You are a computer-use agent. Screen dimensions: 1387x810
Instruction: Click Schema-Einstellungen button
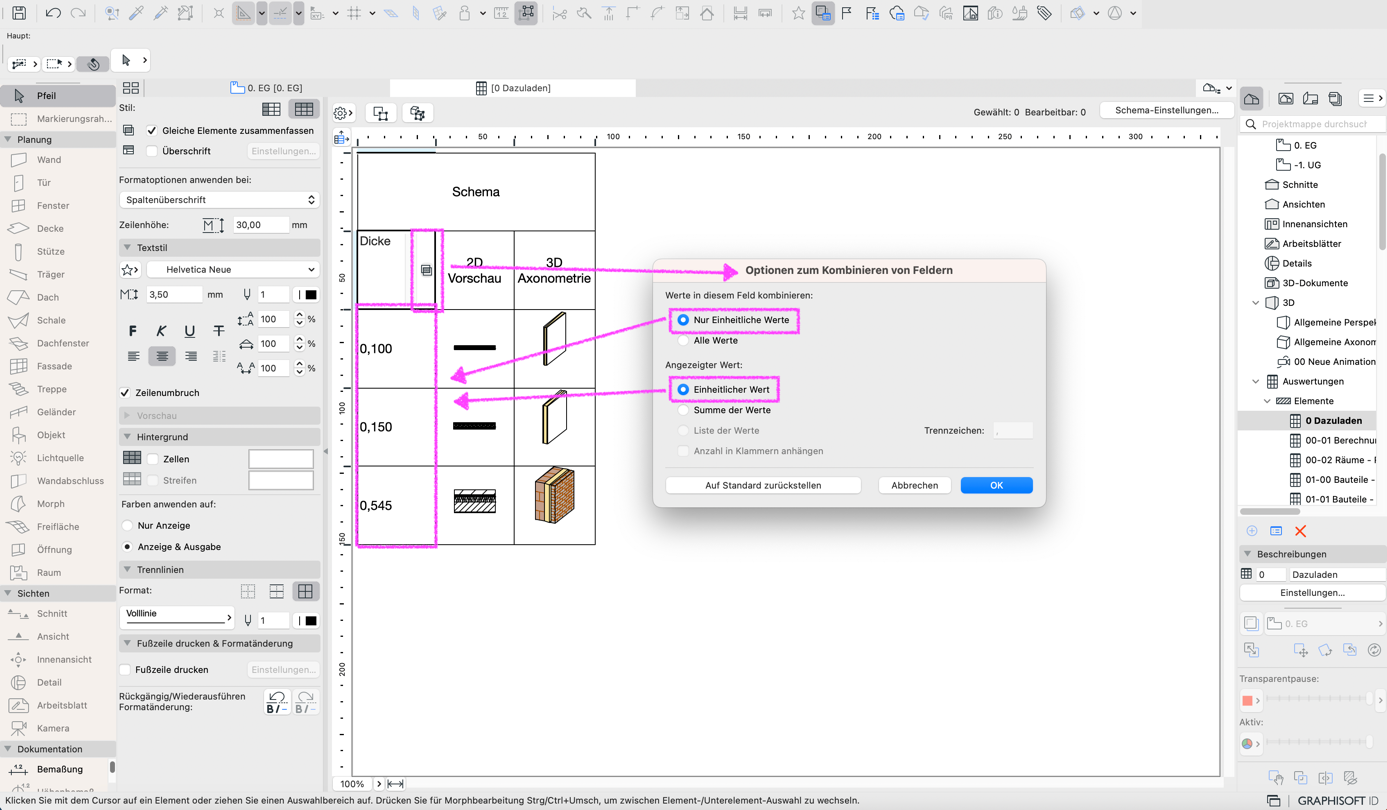[x=1166, y=110]
